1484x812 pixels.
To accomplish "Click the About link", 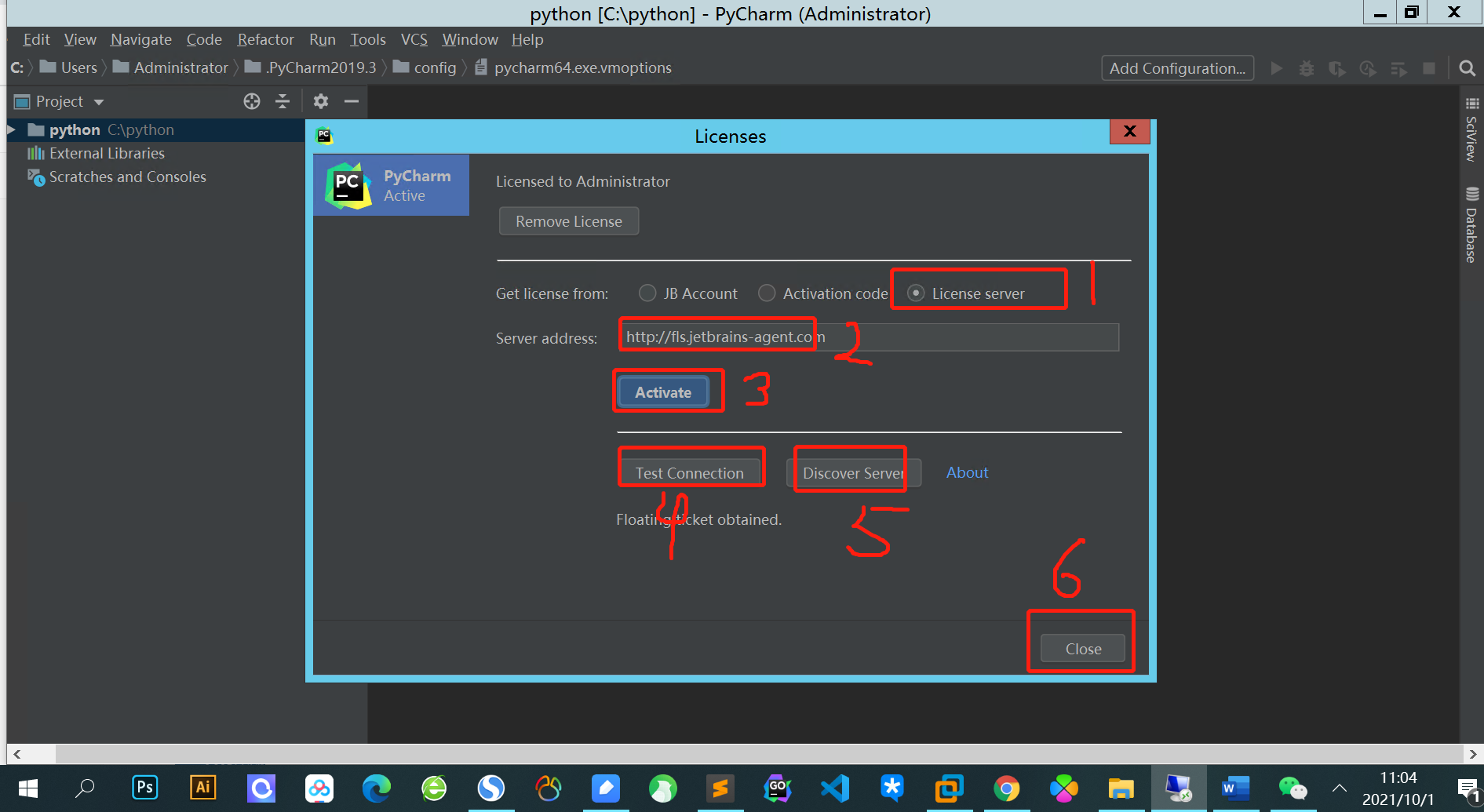I will pyautogui.click(x=967, y=472).
